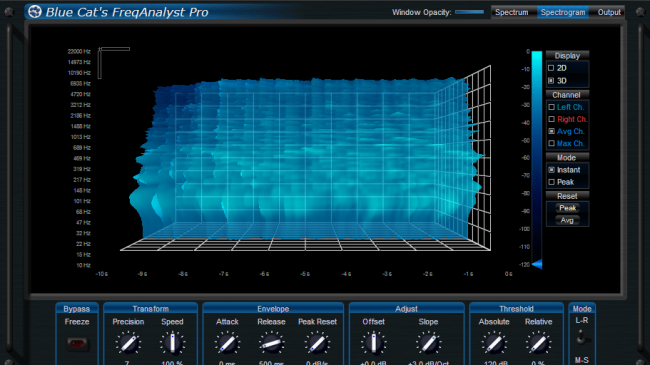Click the Attack knob
This screenshot has width=650, height=365.
[227, 343]
